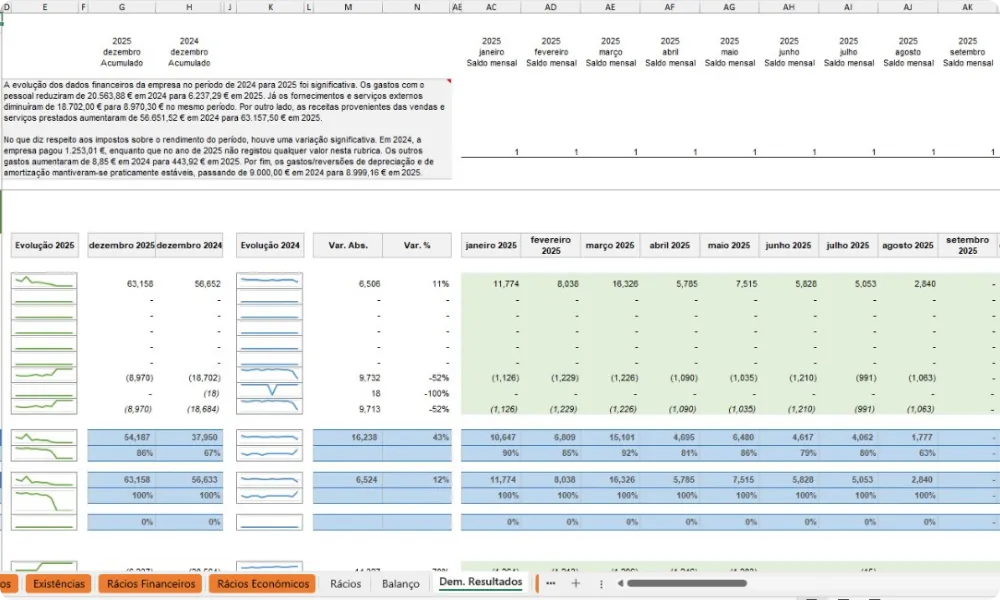This screenshot has height=600, width=1000.
Task: Select the cell with value 15,101
Action: [610, 437]
